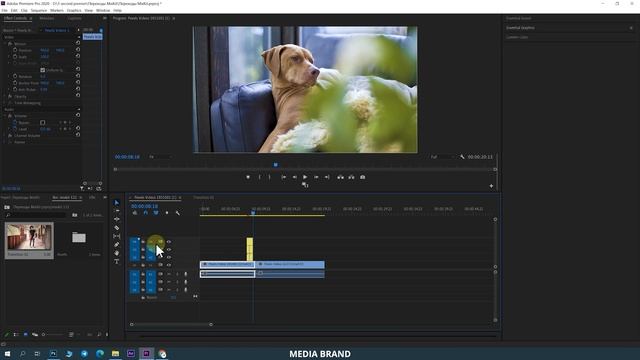The height and width of the screenshot is (360, 640).
Task: Open Timeline Display Settings wrench
Action: tap(178, 213)
